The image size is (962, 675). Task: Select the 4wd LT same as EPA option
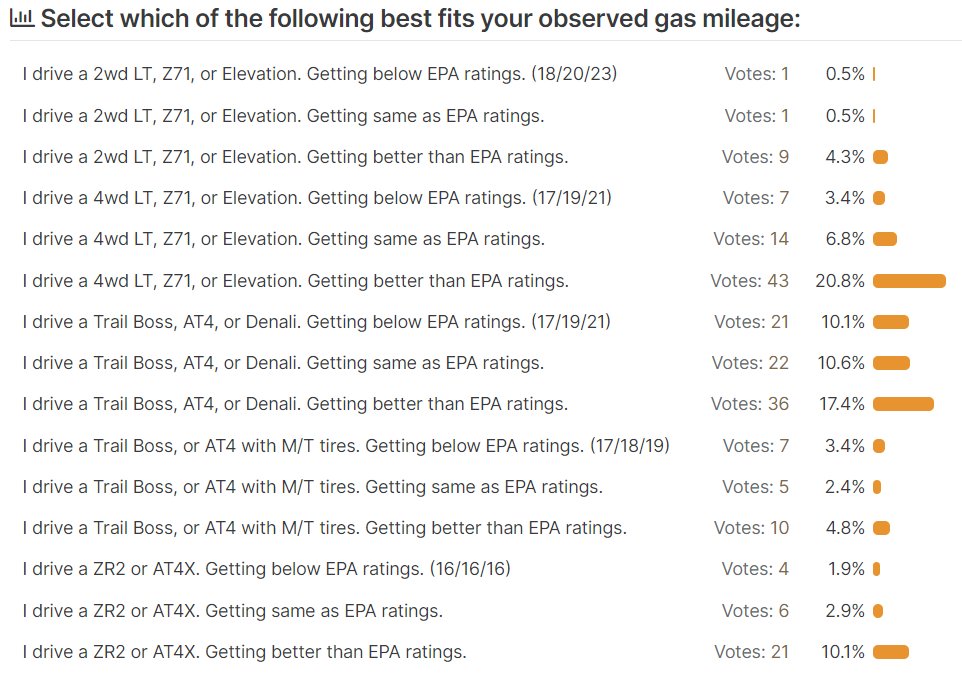(283, 239)
